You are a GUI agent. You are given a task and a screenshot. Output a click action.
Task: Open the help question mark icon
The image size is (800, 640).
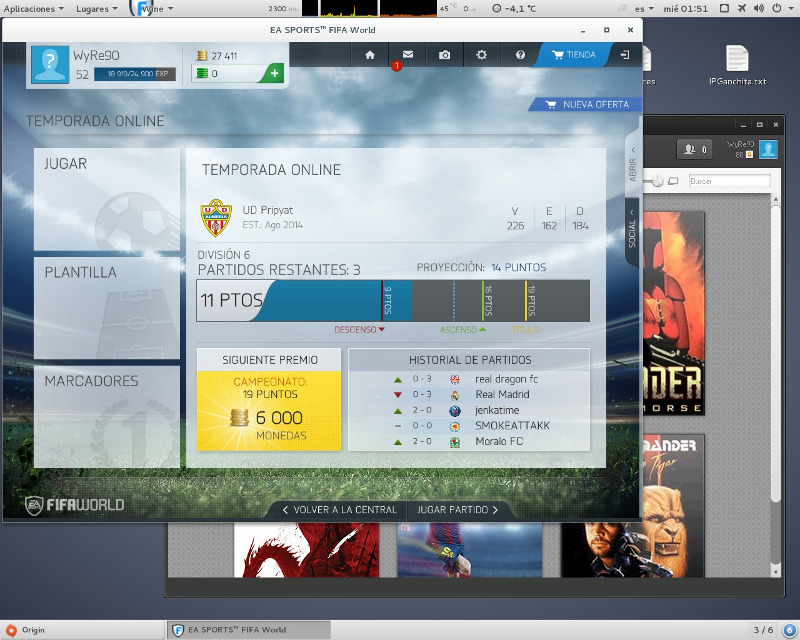[520, 55]
